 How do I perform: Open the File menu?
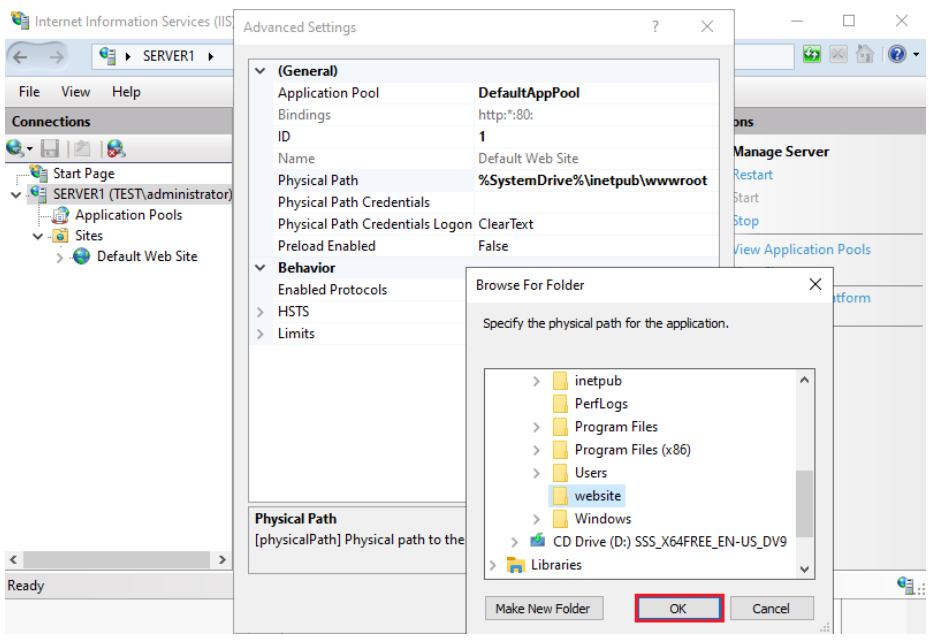point(29,92)
